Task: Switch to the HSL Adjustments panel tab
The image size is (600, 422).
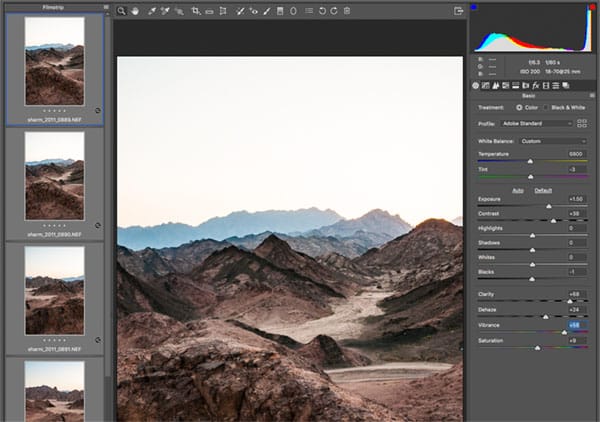Action: coord(505,86)
